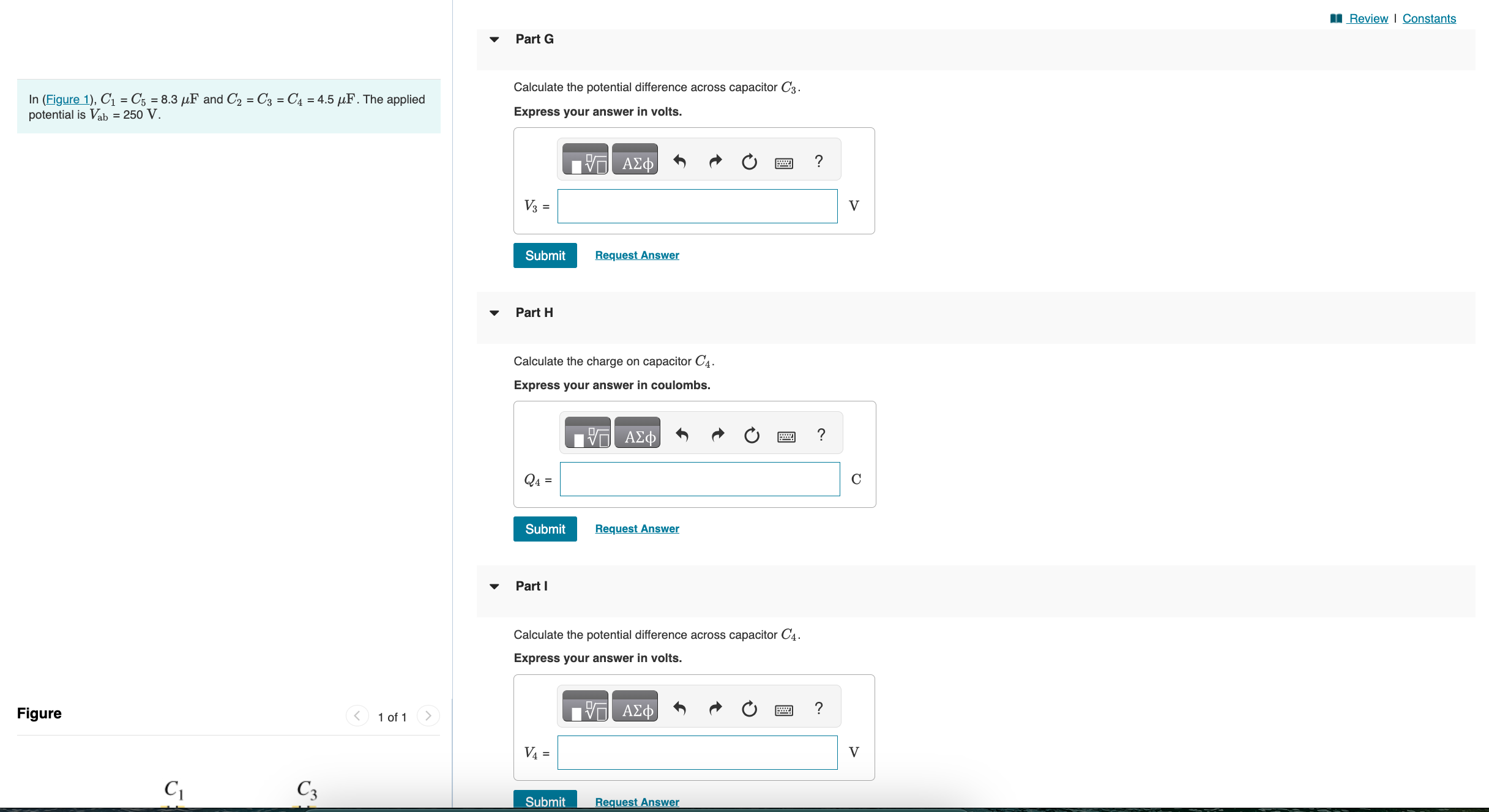Click the templates (fraction/root) icon in Part G
The image size is (1489, 812).
click(585, 160)
